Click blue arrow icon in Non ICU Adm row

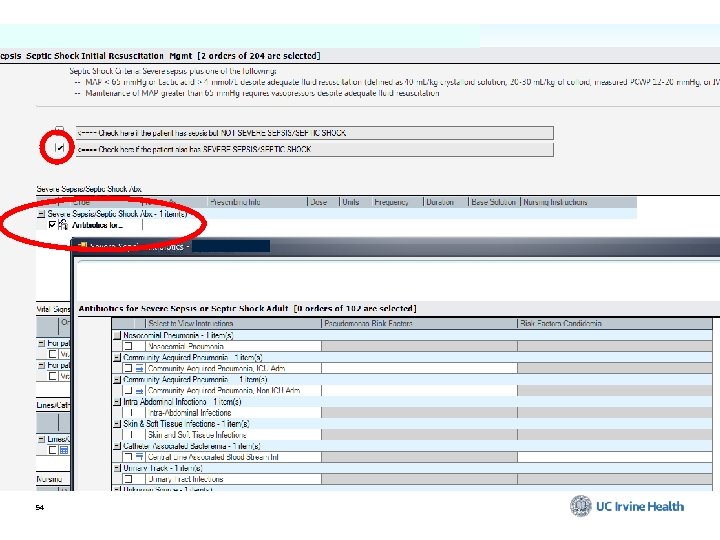pyautogui.click(x=139, y=391)
